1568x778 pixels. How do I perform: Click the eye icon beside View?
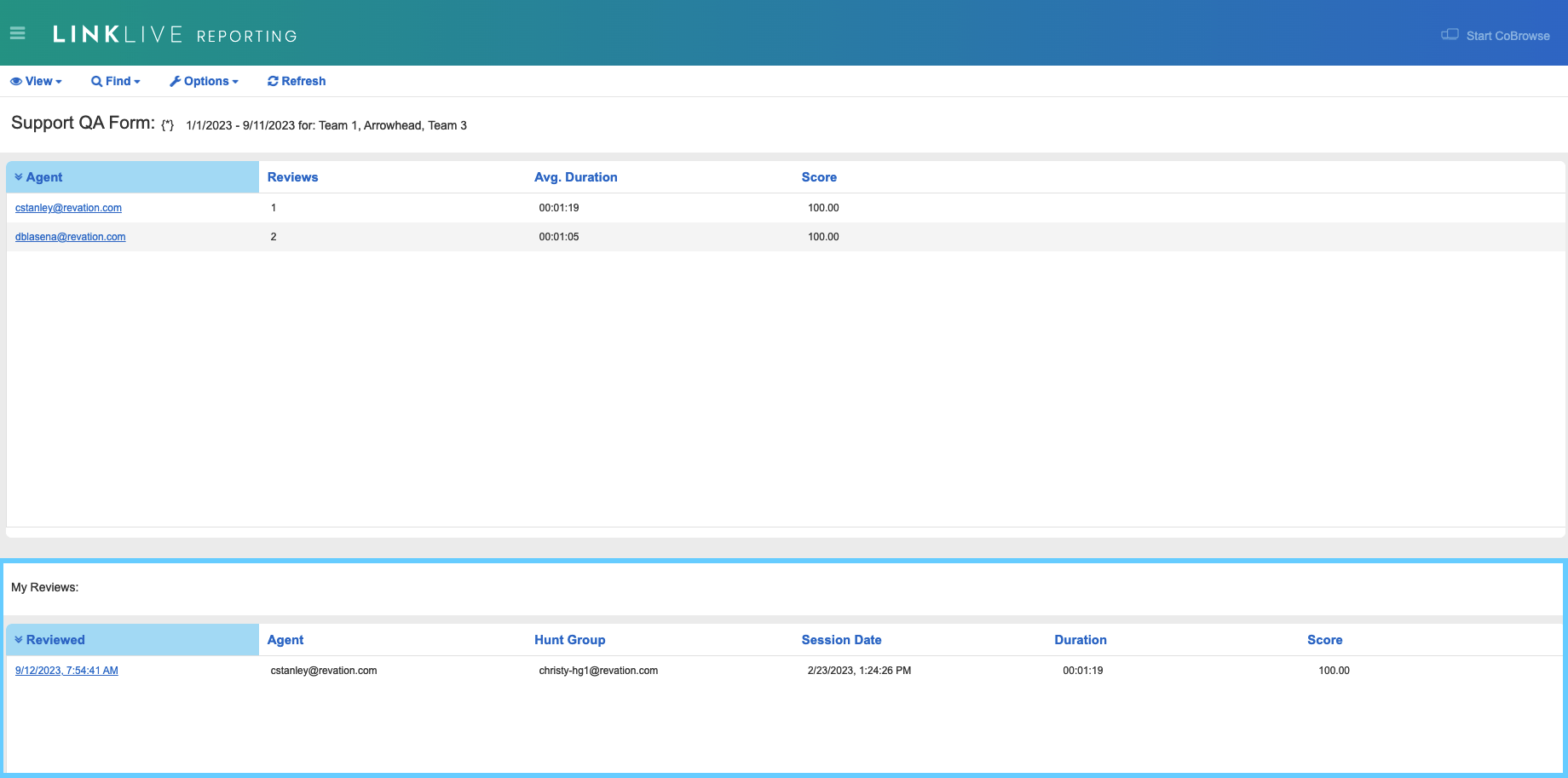tap(15, 81)
